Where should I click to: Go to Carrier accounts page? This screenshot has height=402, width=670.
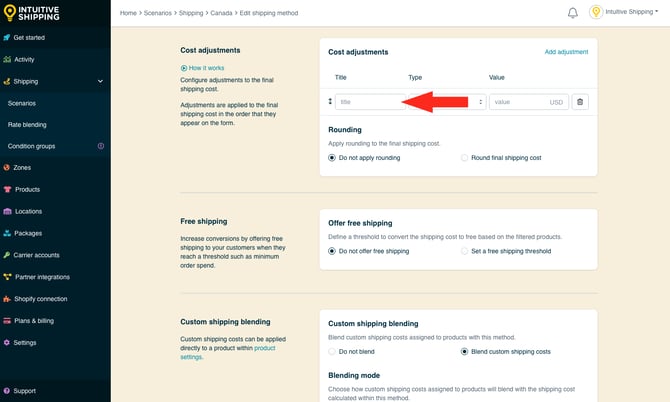tap(36, 255)
